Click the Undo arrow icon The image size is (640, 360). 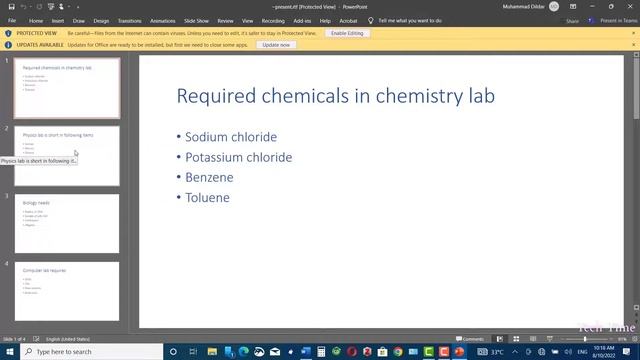(23, 7)
